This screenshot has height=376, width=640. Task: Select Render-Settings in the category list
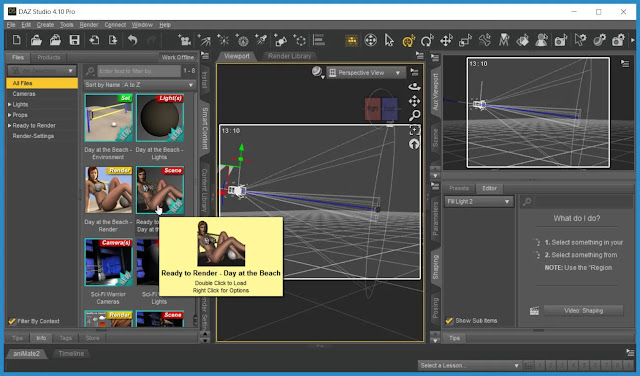pyautogui.click(x=33, y=136)
